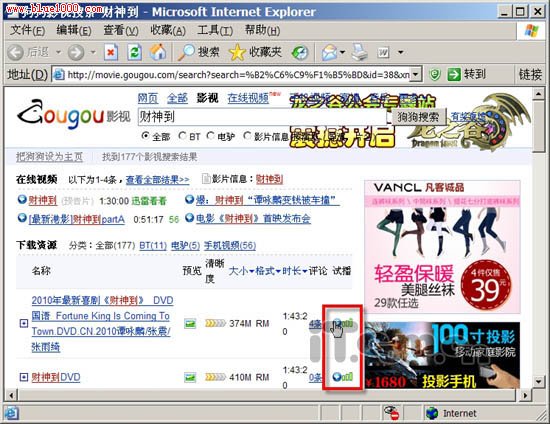
Task: Refresh the page with the green arrows icon
Action: [135, 53]
